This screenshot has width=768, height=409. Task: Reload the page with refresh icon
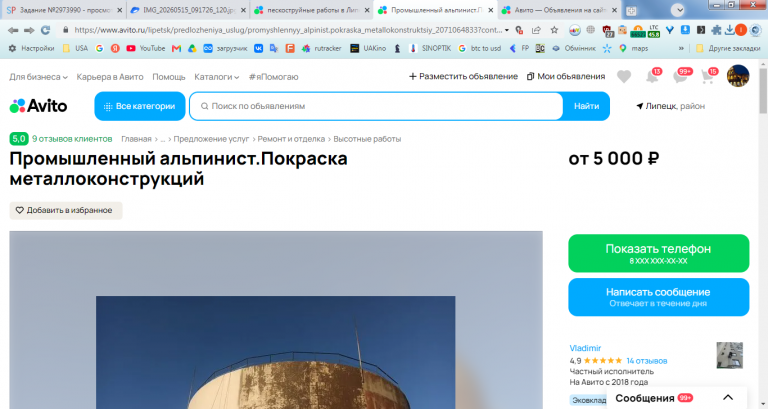click(46, 30)
